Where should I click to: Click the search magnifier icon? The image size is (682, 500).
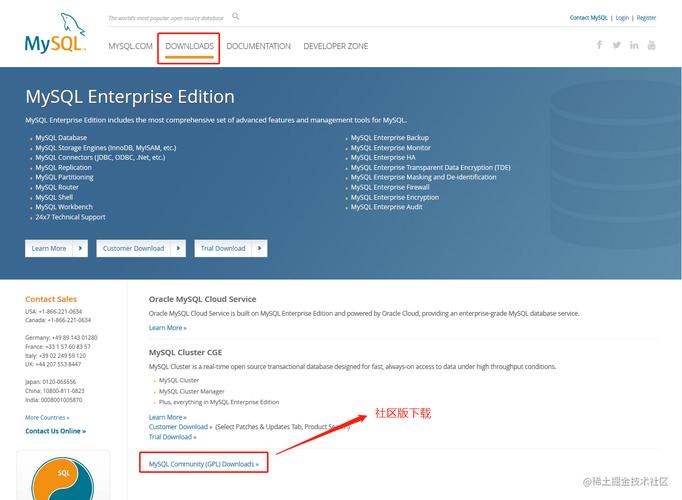(236, 17)
